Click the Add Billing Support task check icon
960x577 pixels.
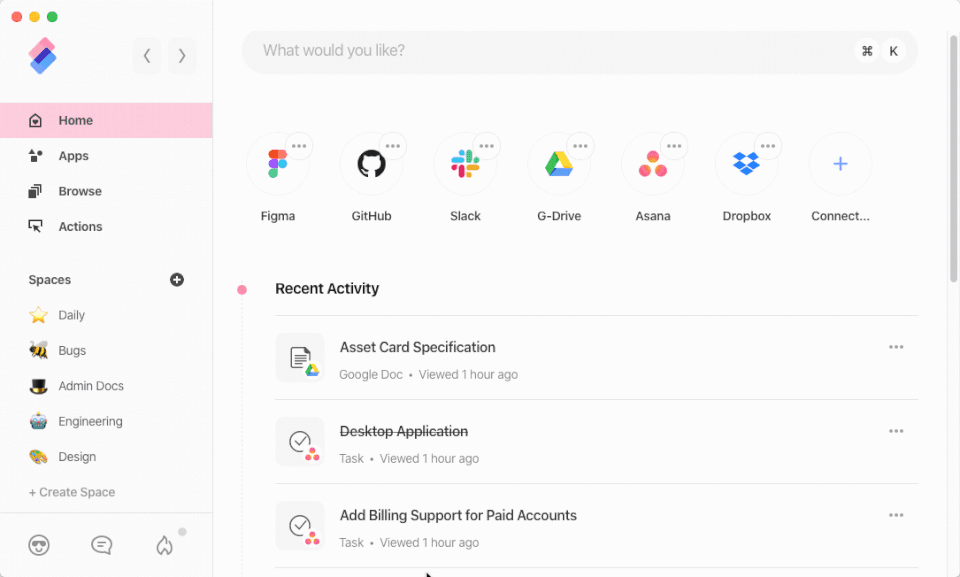coord(300,526)
